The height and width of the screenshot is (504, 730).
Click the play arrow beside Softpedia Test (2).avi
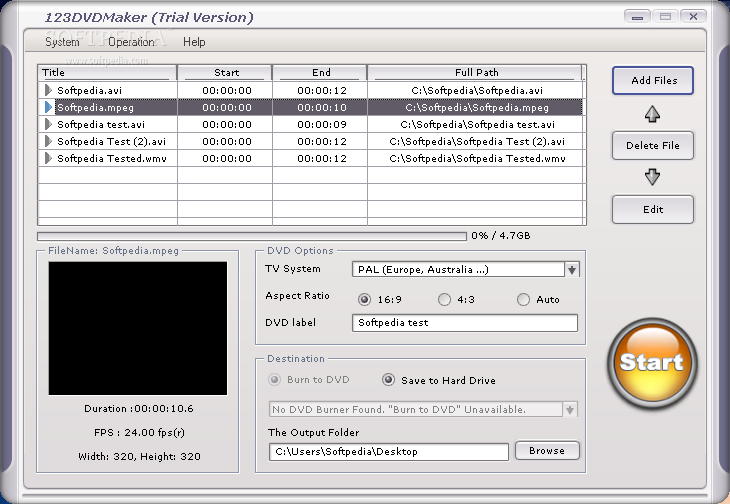(x=48, y=141)
